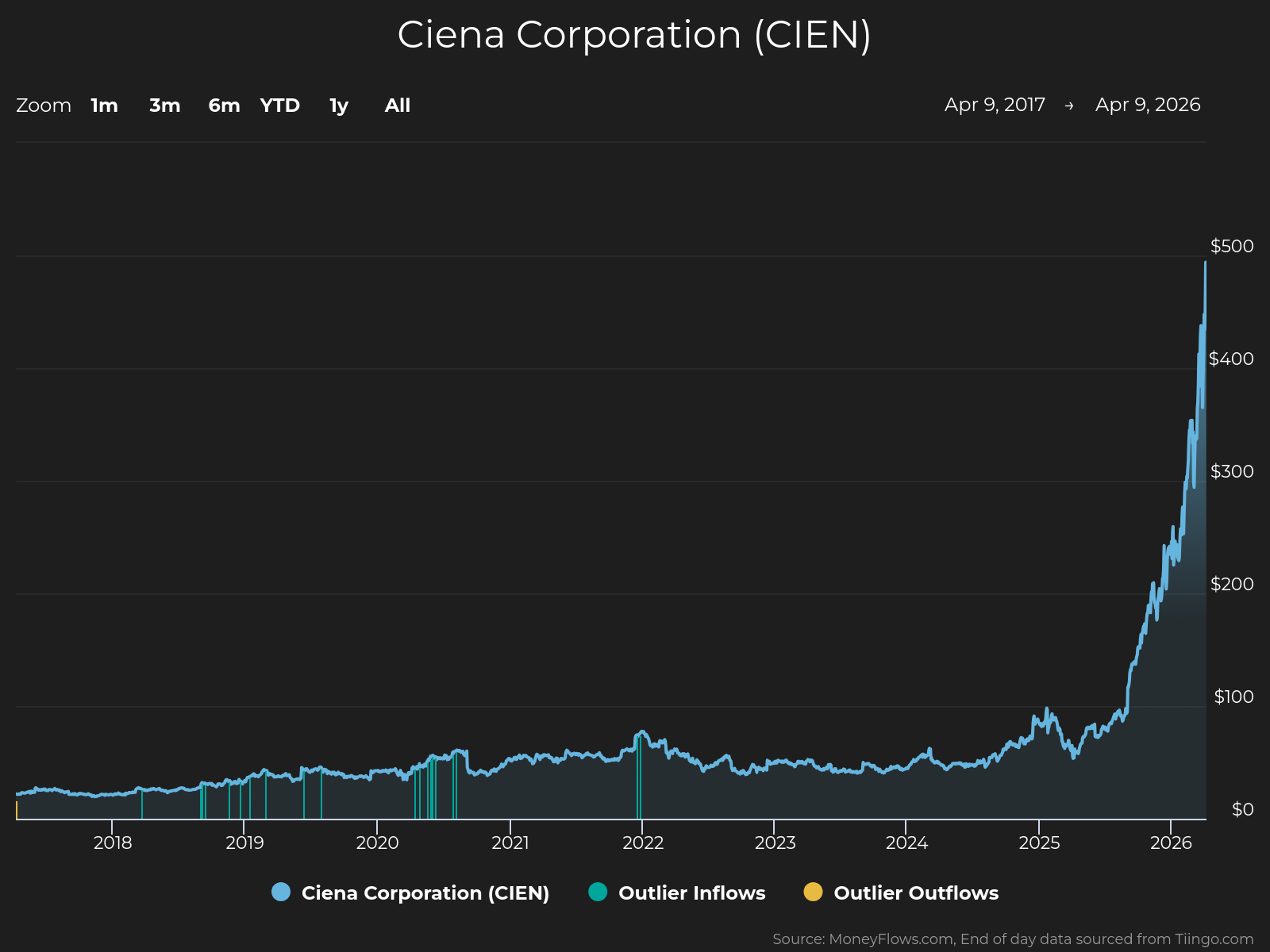This screenshot has height=952, width=1270.
Task: Select the 3m zoom range
Action: tap(165, 106)
